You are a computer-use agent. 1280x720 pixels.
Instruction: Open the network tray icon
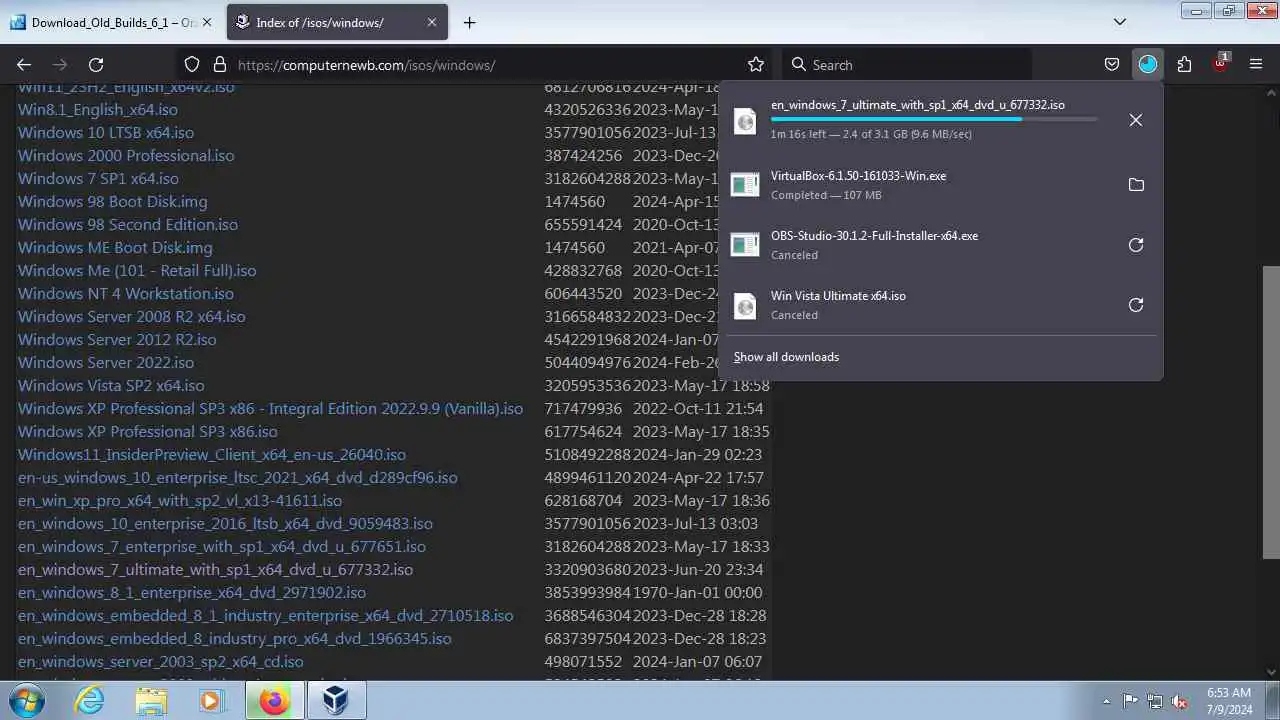(1156, 701)
